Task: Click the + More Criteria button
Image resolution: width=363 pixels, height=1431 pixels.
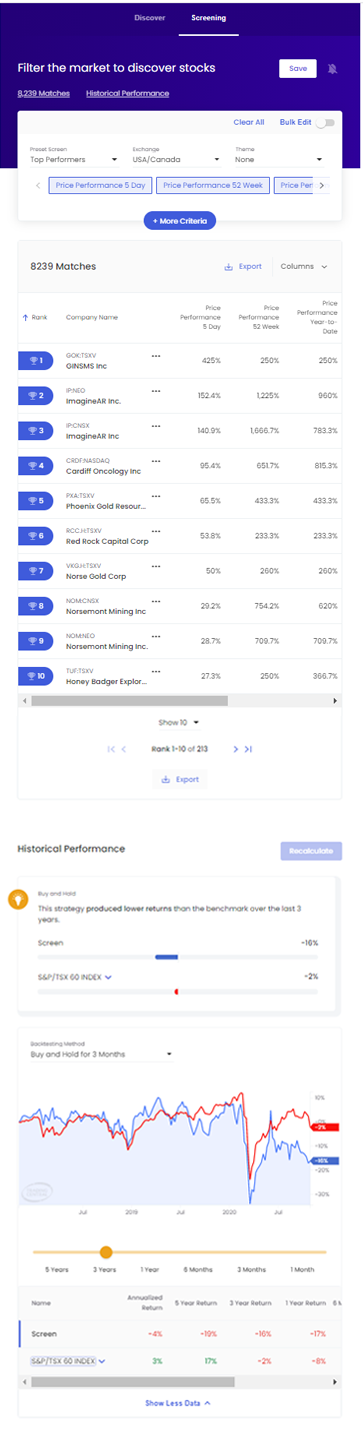Action: (180, 220)
